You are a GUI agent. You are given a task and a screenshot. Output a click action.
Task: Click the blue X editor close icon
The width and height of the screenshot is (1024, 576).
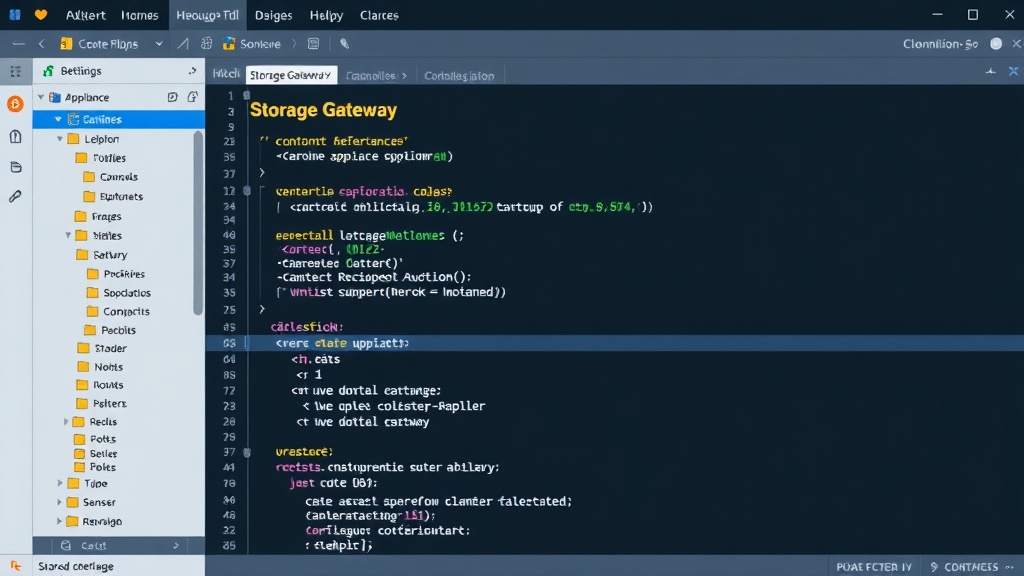pos(1013,71)
